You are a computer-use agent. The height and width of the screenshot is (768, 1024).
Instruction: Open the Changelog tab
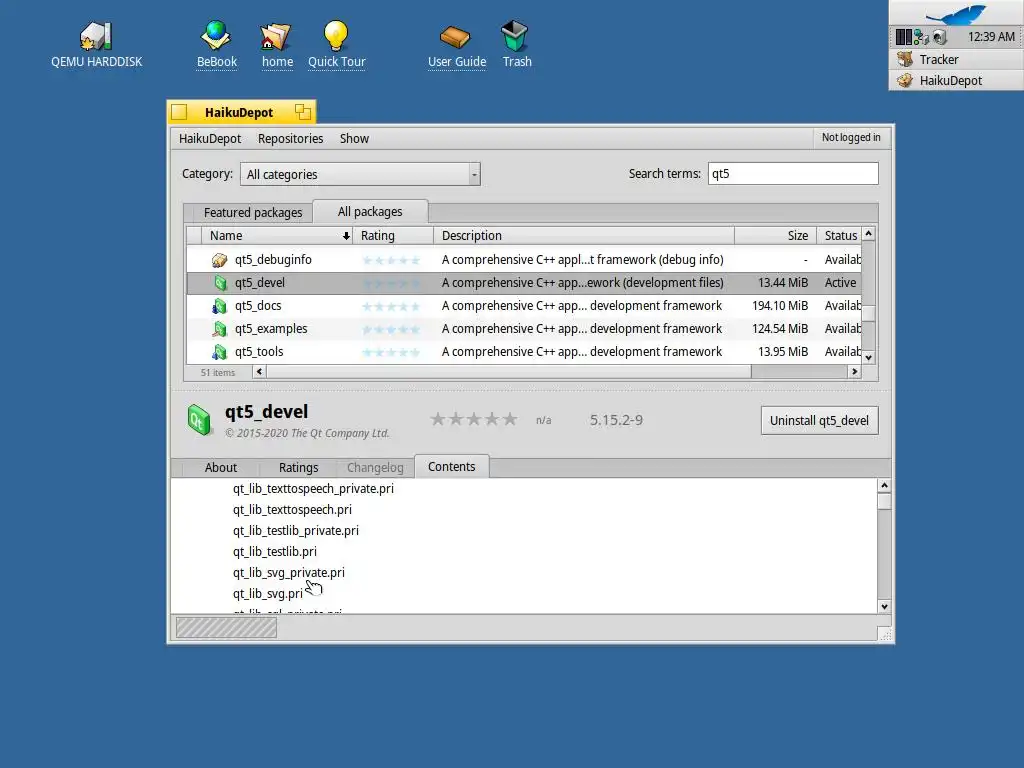[375, 468]
